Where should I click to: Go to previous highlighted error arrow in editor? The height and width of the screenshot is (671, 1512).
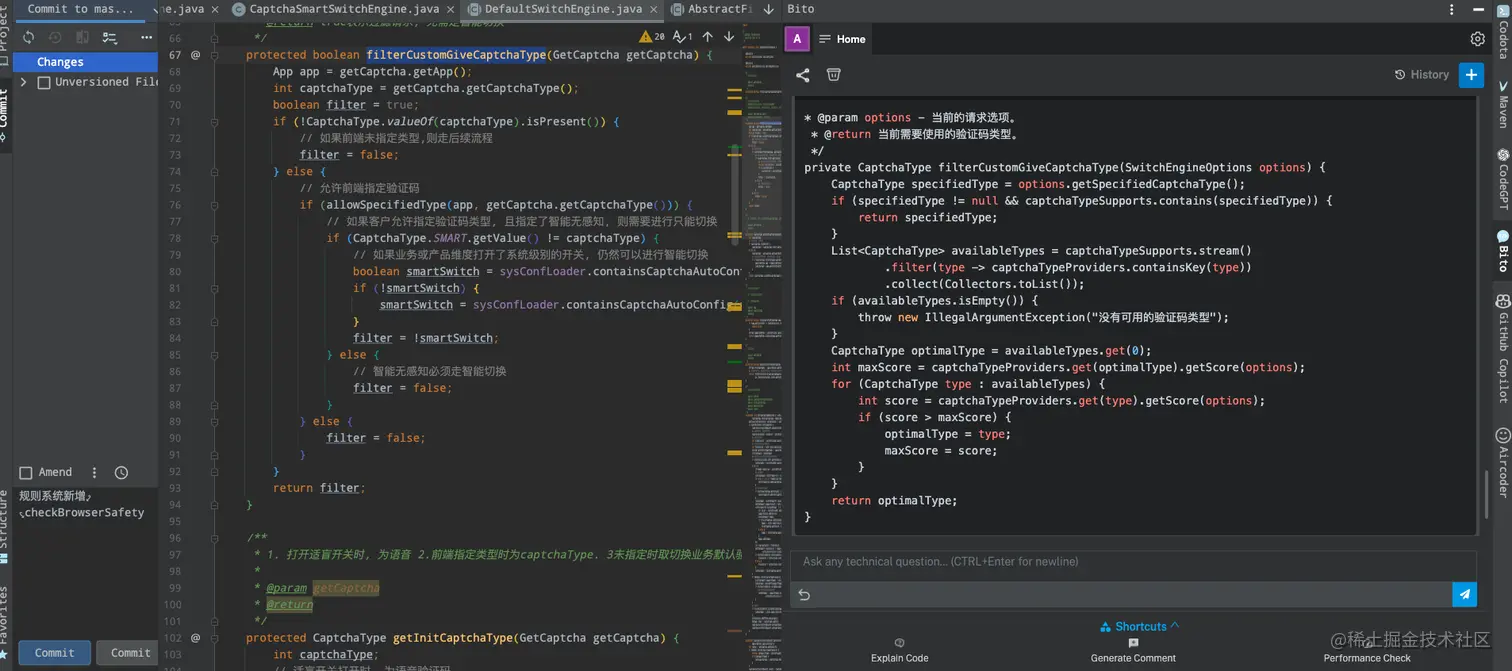708,36
